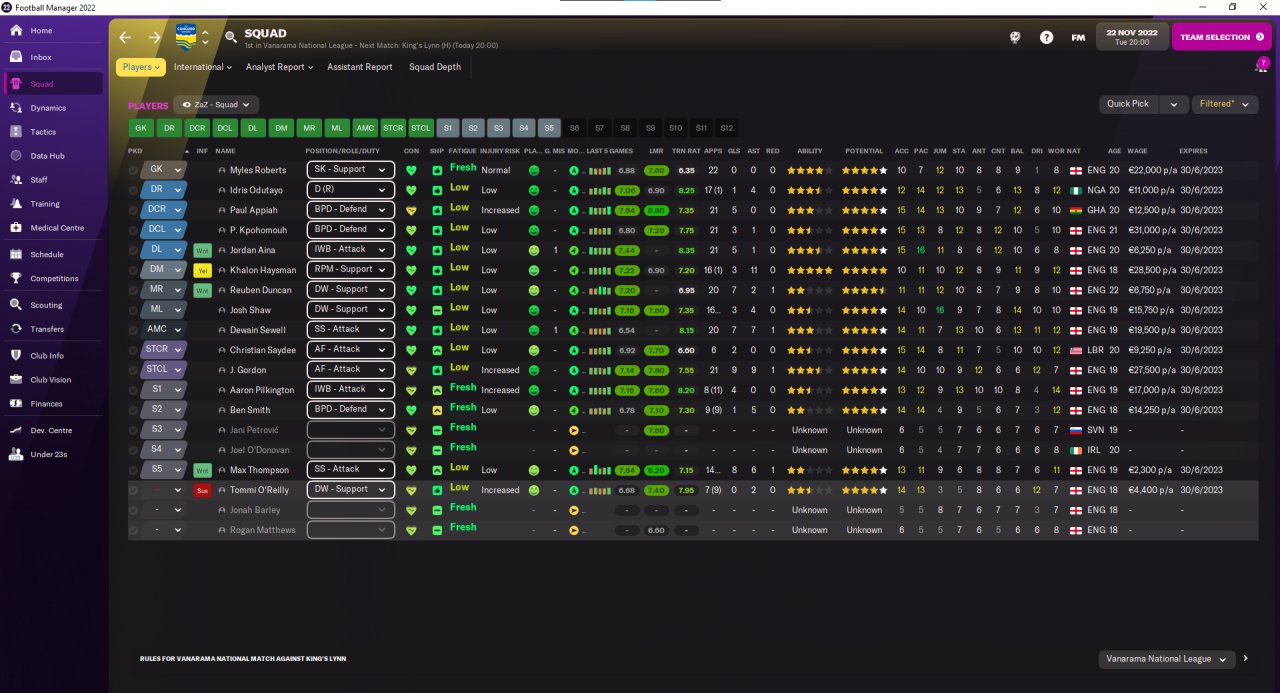Open the International menu
Viewport: 1280px width, 693px height.
[203, 67]
